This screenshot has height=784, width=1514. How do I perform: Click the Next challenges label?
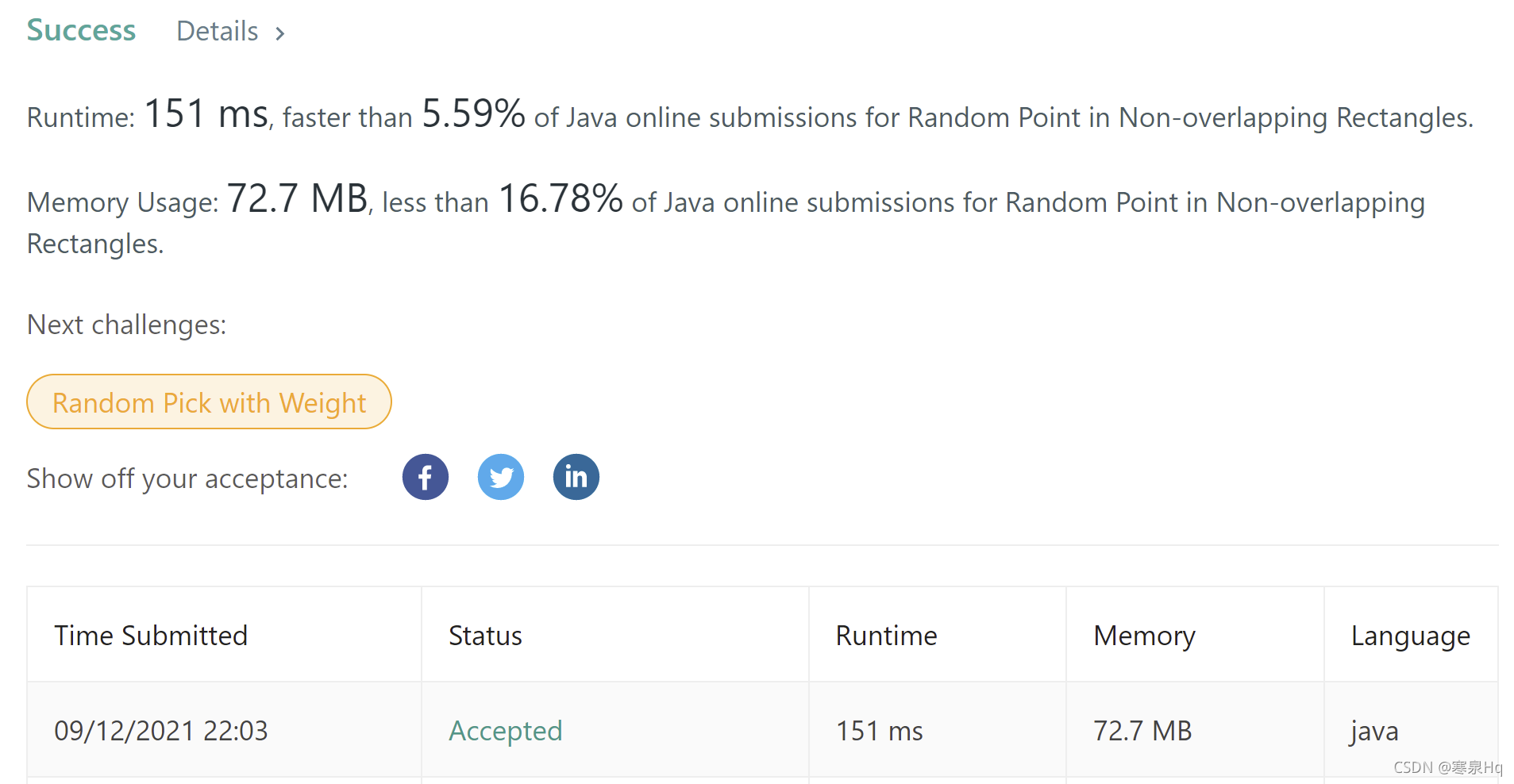[126, 325]
